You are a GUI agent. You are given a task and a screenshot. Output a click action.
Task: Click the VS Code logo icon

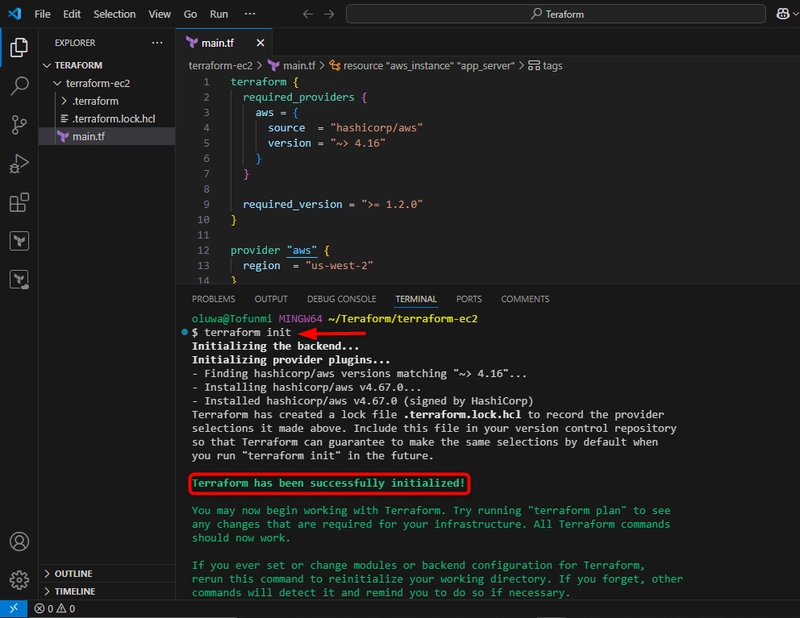coord(14,14)
